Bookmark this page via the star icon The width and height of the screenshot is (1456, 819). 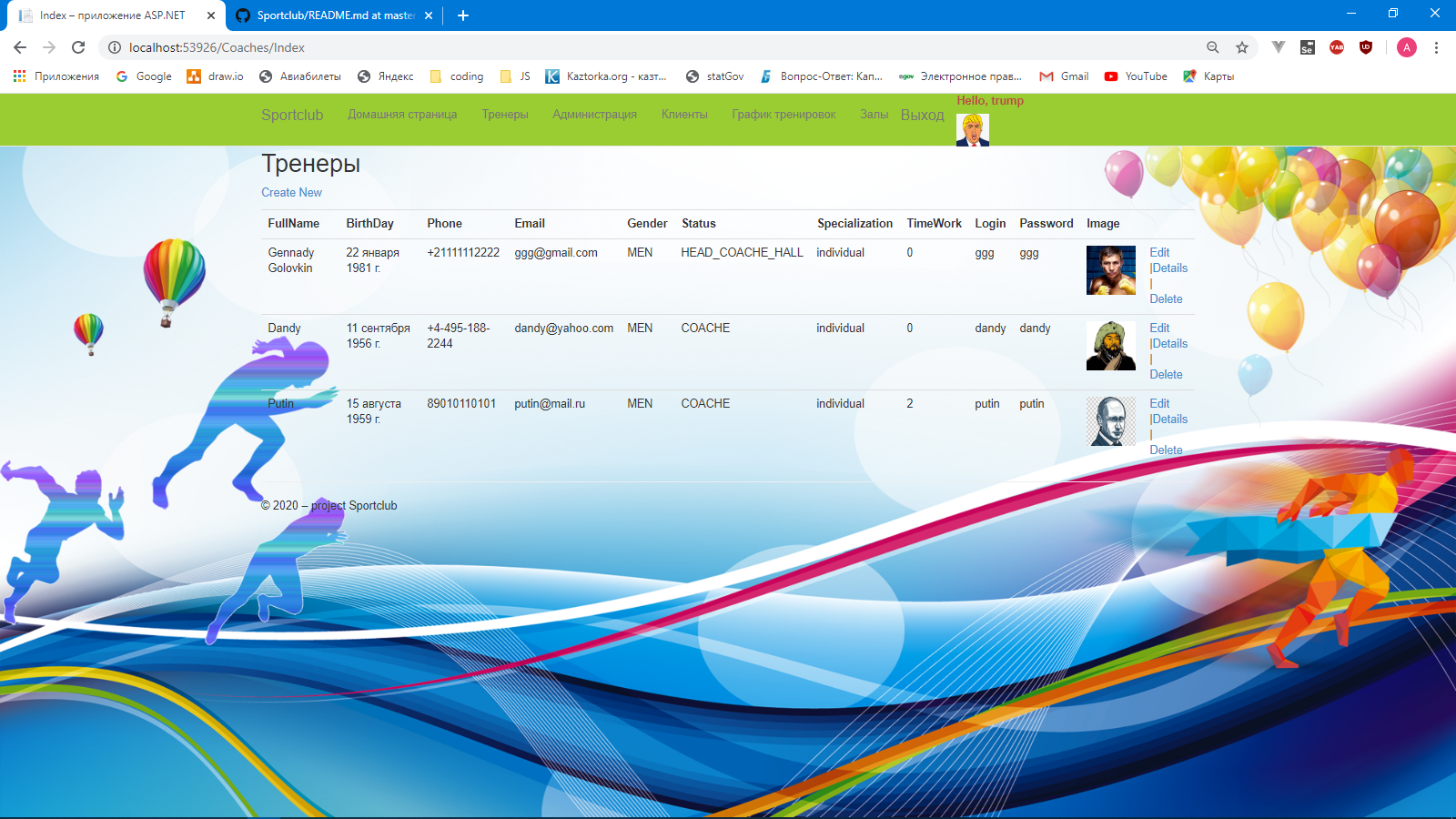(x=1241, y=47)
